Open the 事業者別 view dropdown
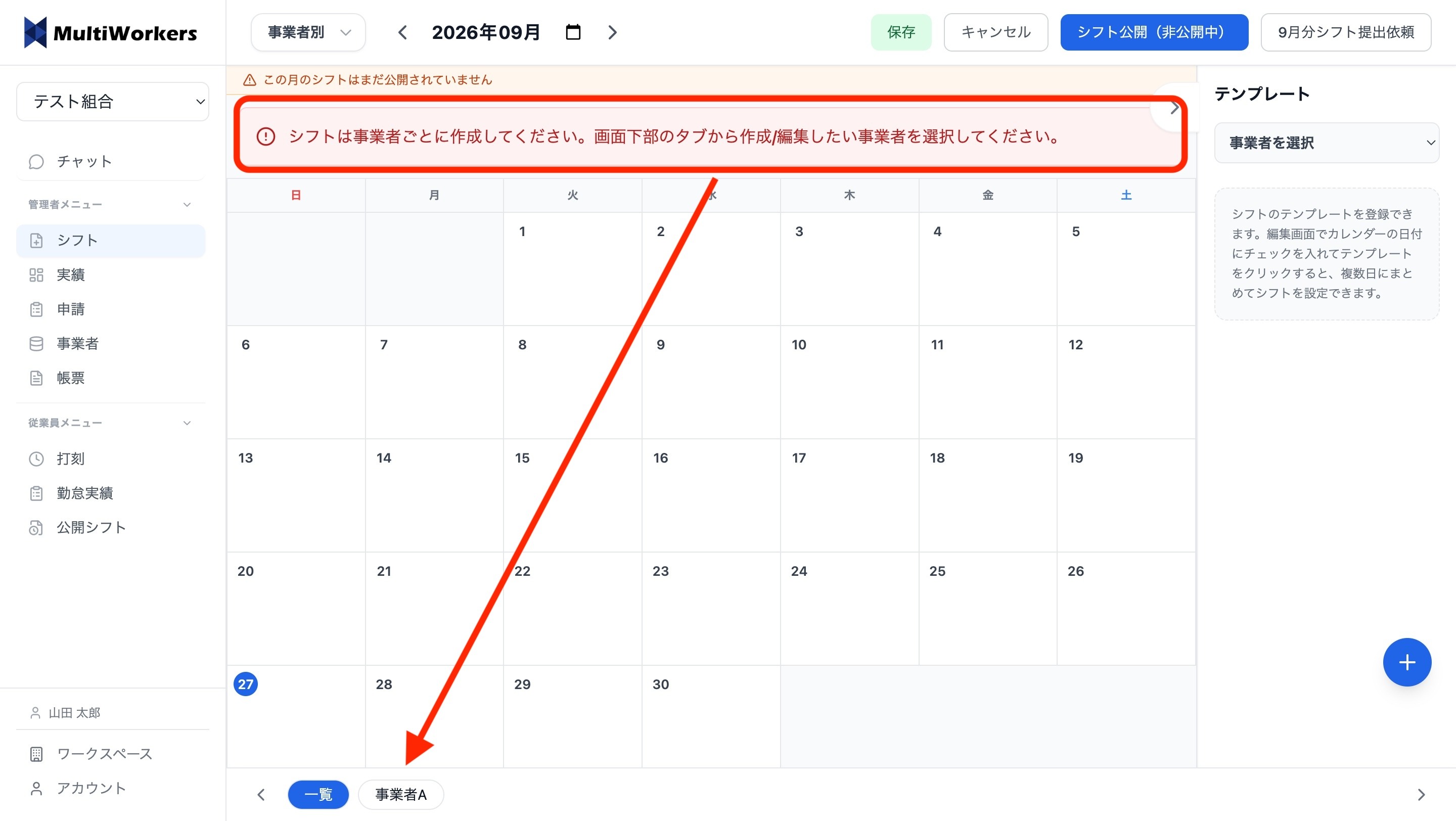1456x821 pixels. click(308, 32)
